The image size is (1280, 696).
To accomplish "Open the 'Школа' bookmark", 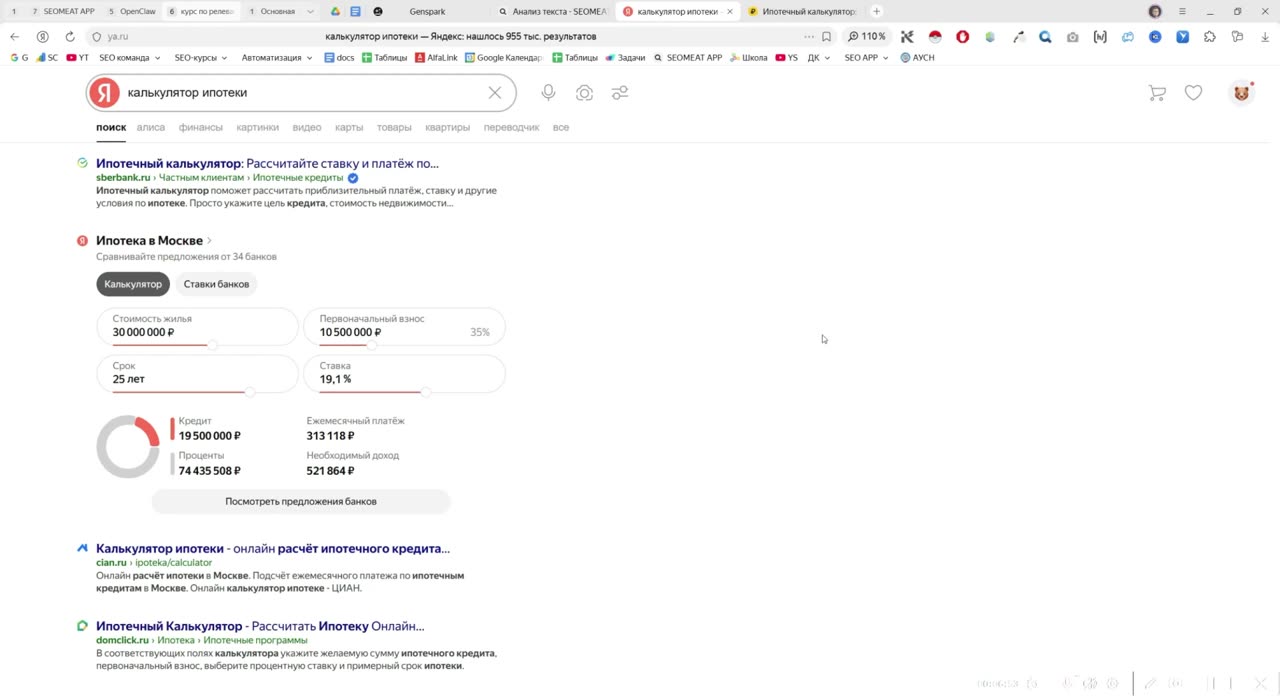I will pyautogui.click(x=749, y=58).
